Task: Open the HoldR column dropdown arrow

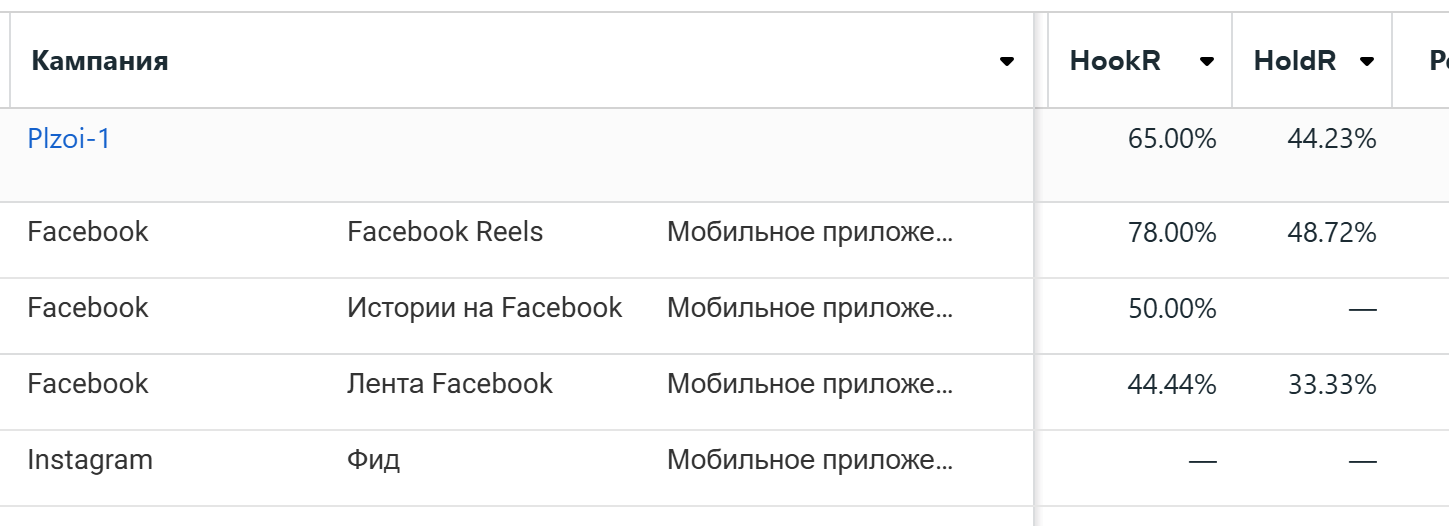Action: tap(1367, 62)
